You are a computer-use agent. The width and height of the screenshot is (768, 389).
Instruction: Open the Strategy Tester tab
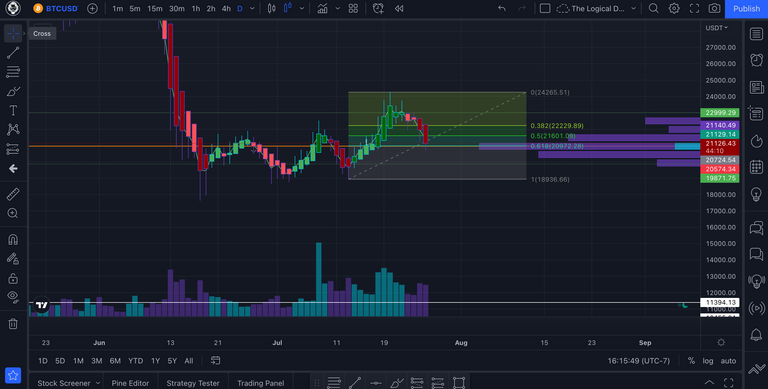click(x=193, y=383)
